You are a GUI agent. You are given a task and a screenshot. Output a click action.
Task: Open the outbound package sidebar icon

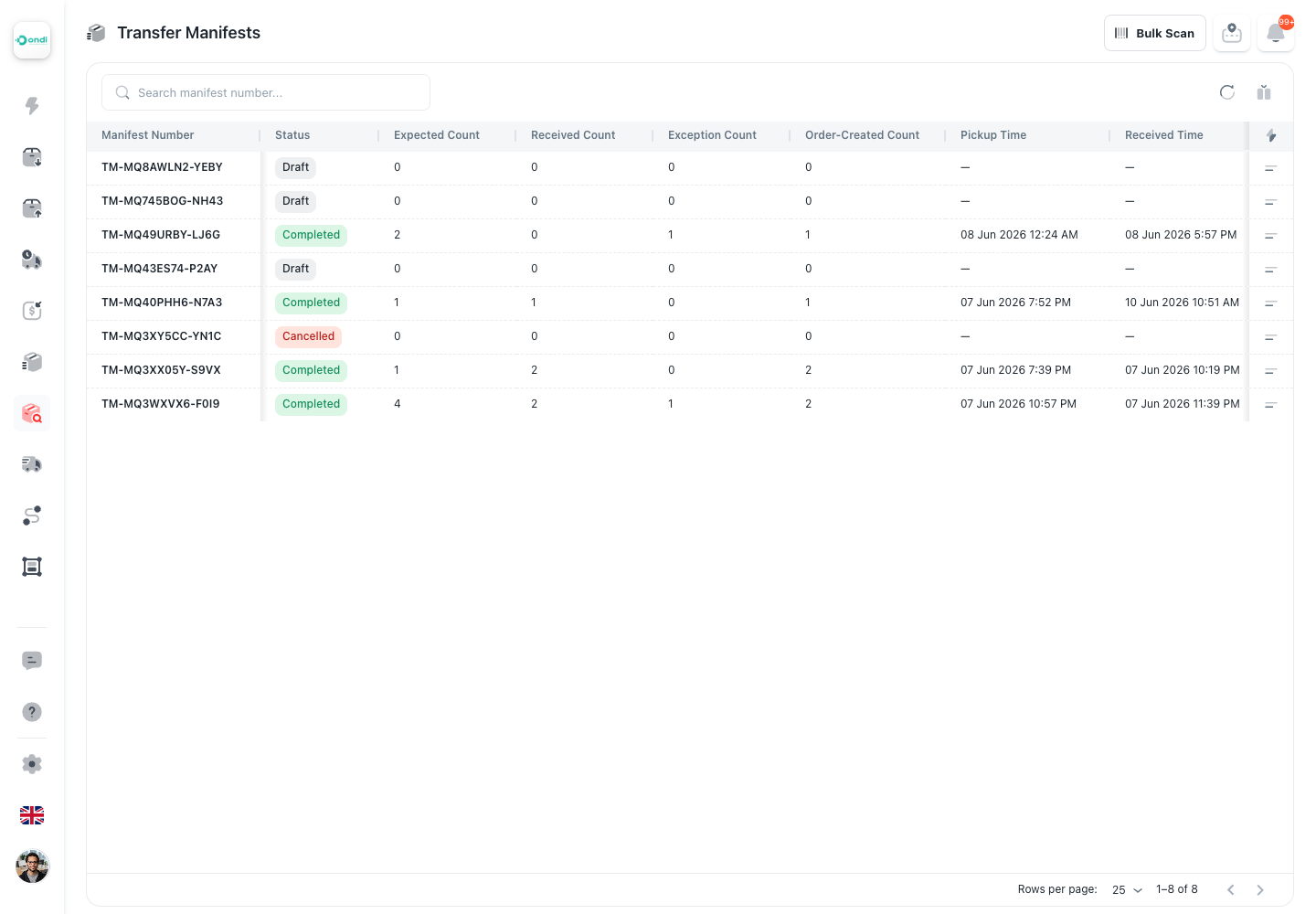32,208
